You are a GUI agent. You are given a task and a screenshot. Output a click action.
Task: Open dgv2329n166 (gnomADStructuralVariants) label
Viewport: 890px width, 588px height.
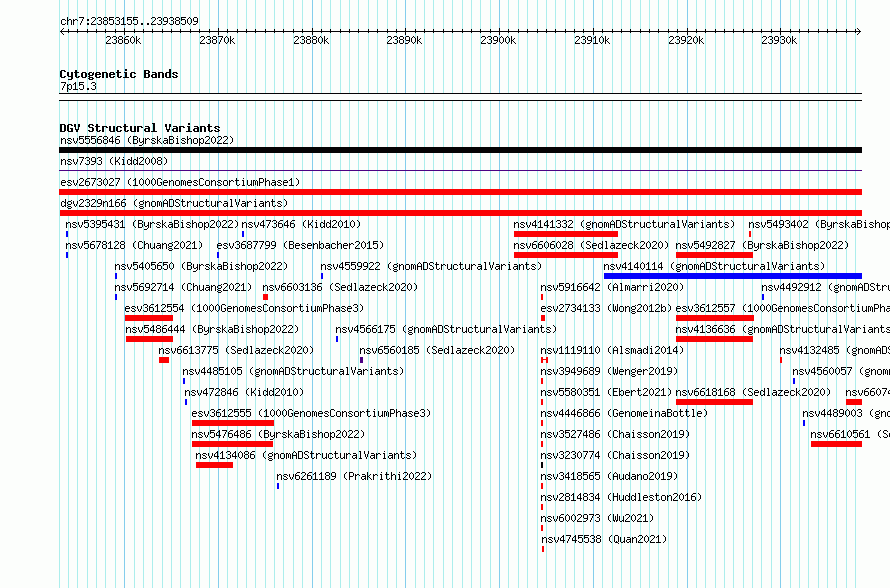click(174, 203)
